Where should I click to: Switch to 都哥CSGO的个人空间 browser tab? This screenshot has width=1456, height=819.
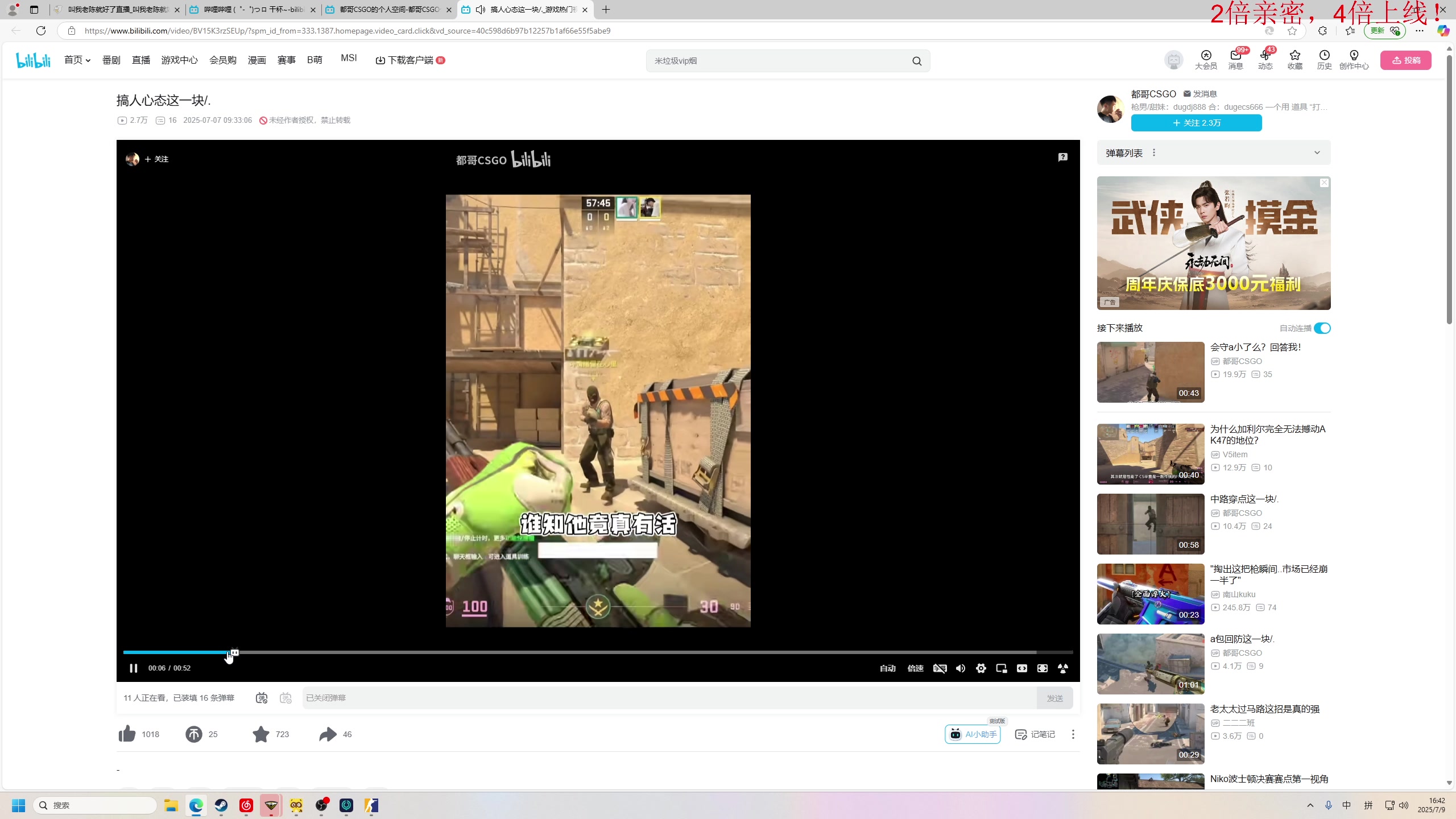389,10
